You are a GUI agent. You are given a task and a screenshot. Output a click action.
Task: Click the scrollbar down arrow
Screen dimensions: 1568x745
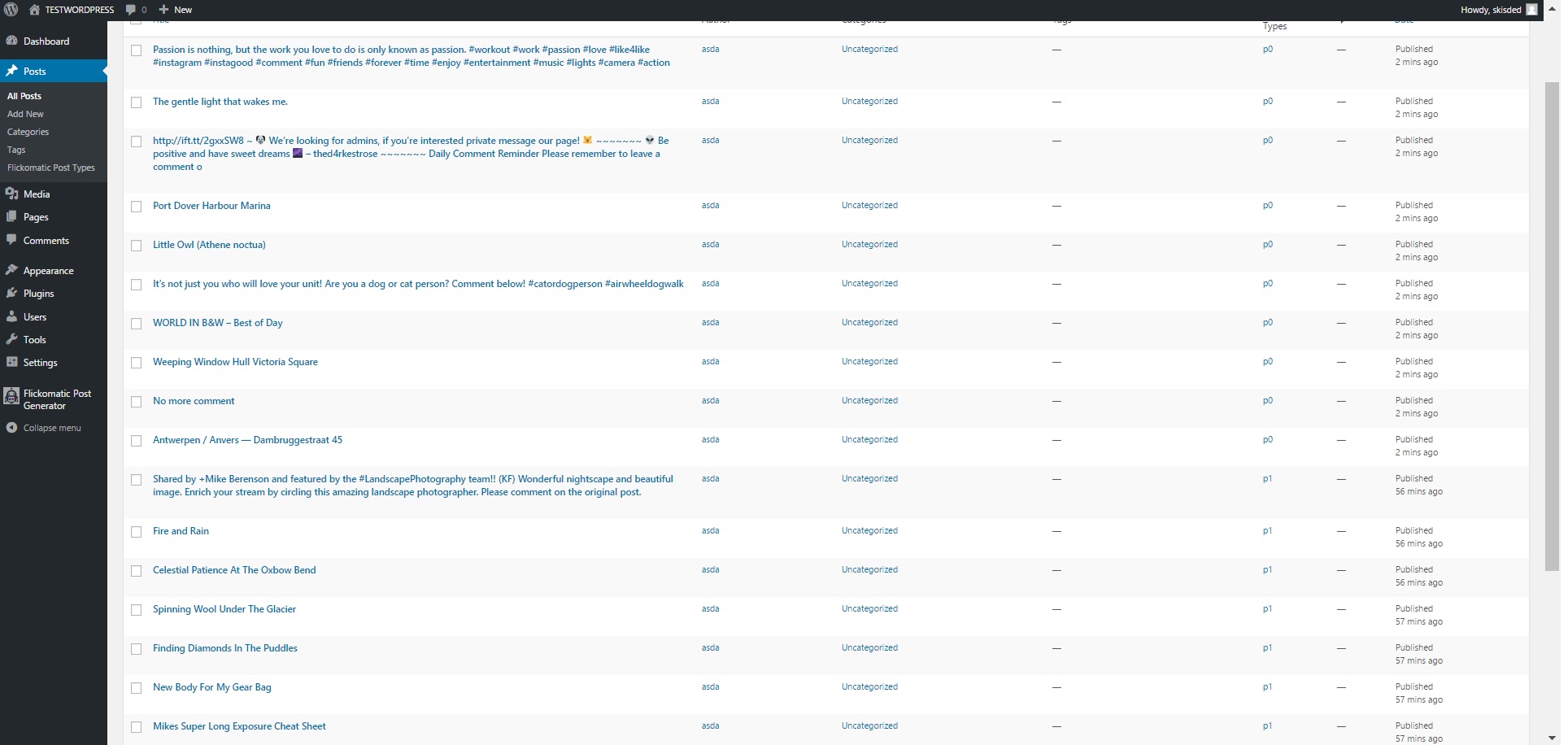1553,738
